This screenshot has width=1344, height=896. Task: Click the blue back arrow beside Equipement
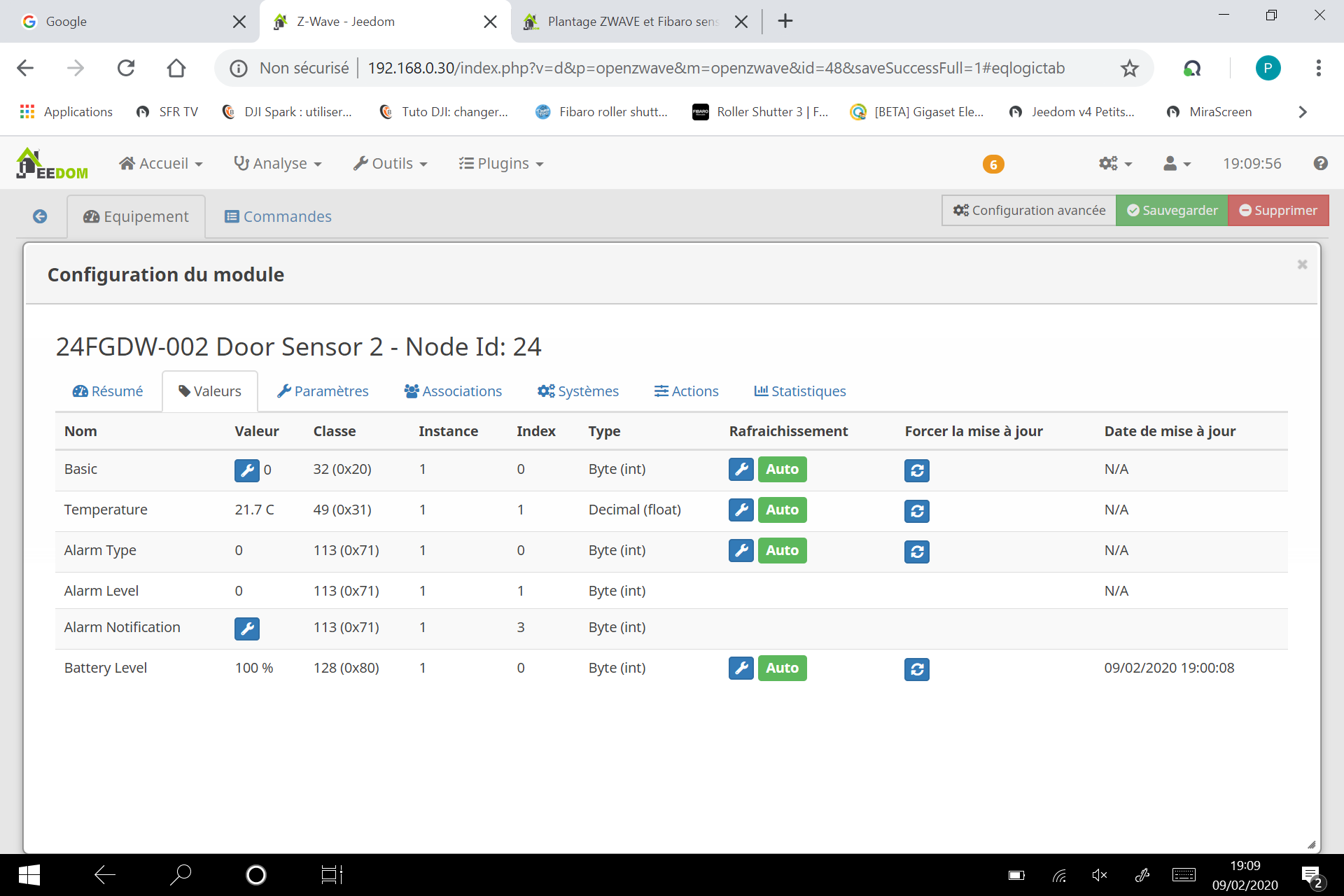(x=40, y=216)
